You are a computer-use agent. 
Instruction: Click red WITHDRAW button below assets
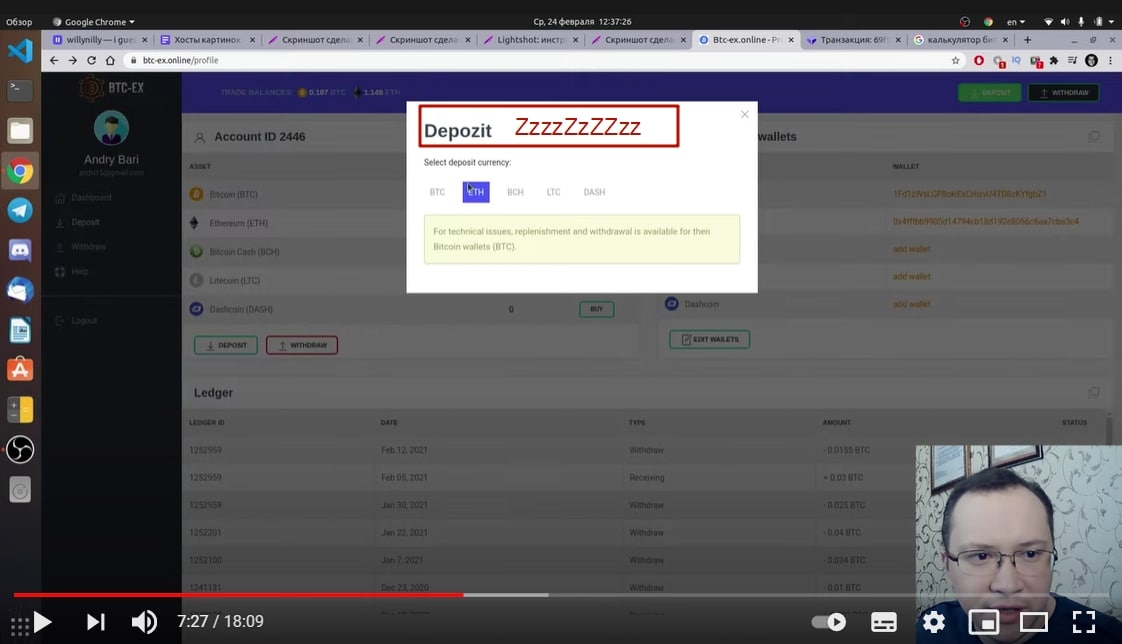click(x=302, y=345)
